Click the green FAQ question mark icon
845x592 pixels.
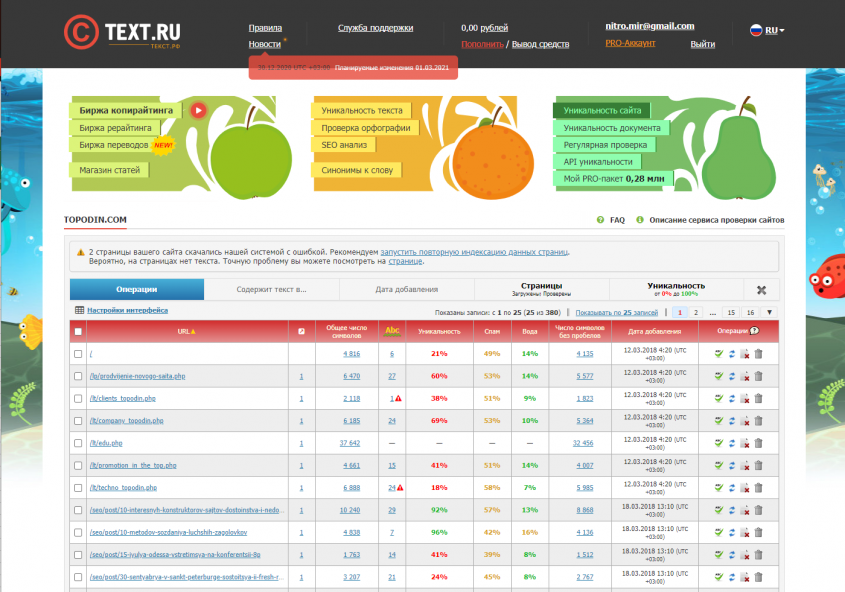pyautogui.click(x=600, y=220)
